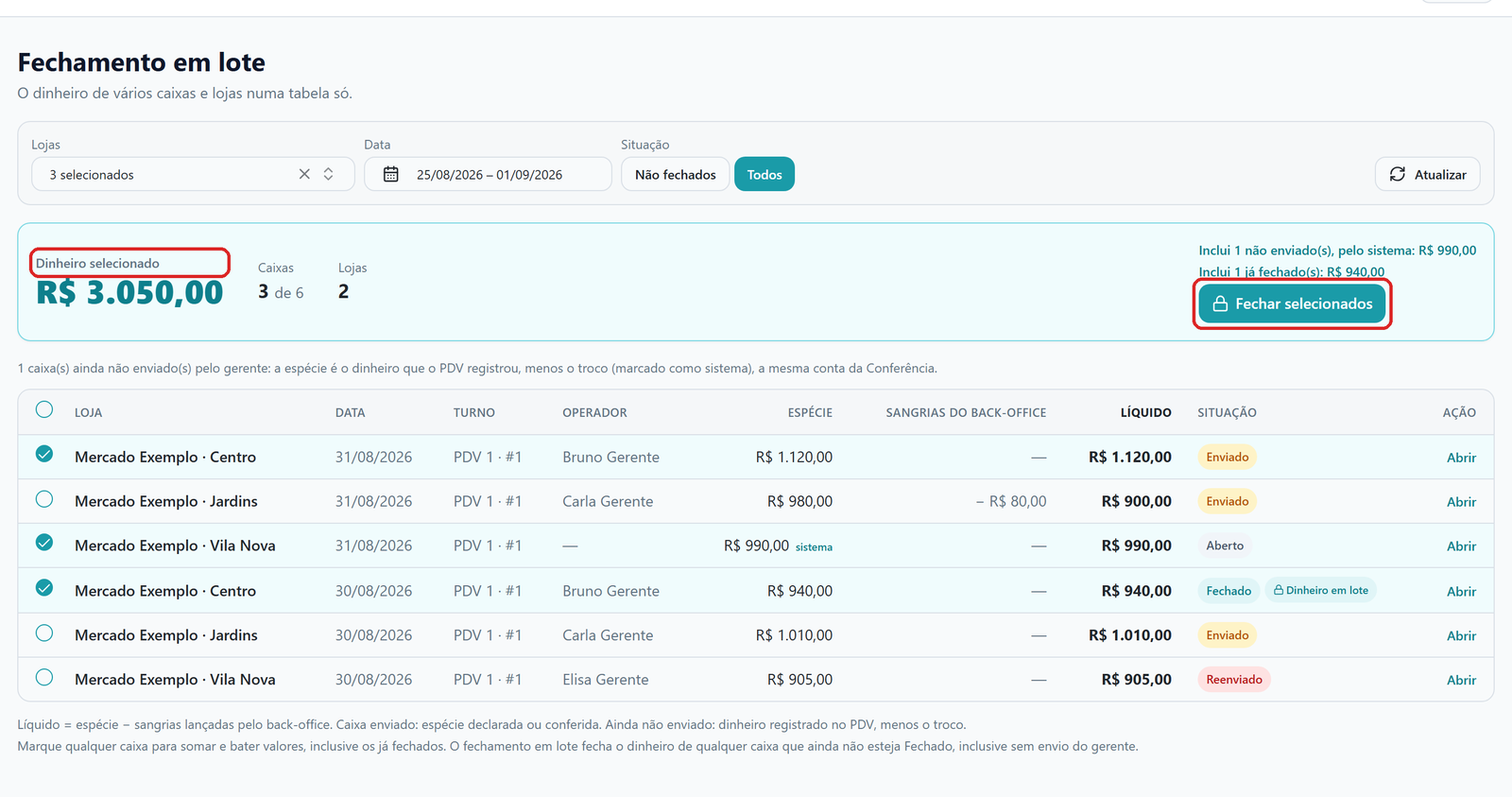Check the Jardins 31/08/2026 row checkbox
This screenshot has height=797, width=1512.
[x=44, y=499]
